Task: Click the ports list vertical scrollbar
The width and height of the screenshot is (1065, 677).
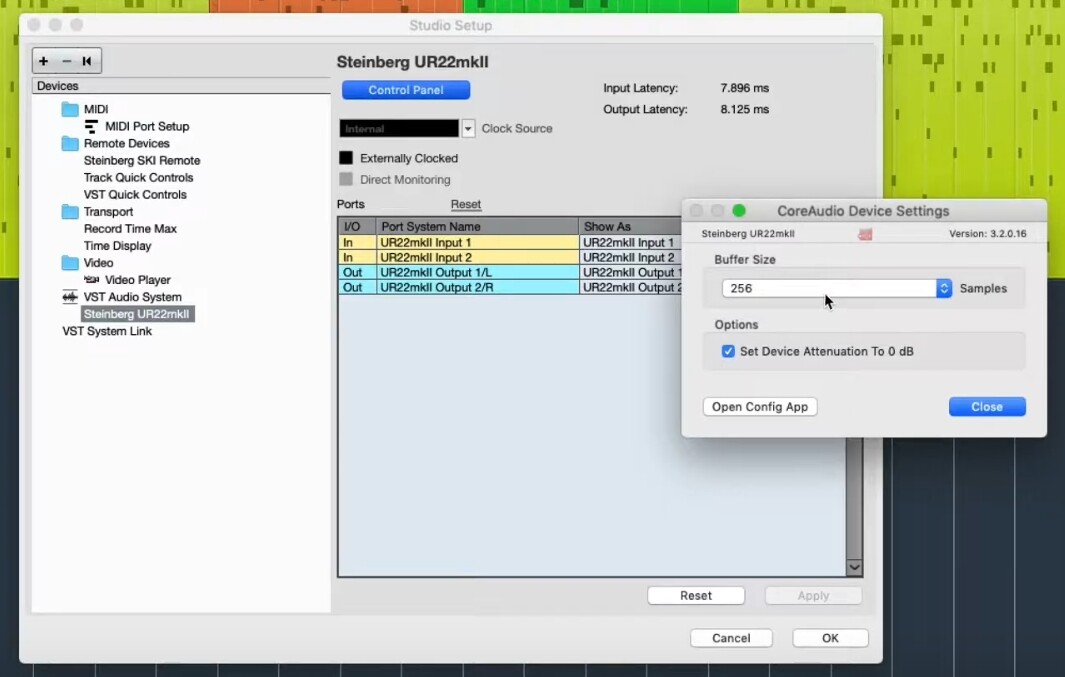Action: 854,498
